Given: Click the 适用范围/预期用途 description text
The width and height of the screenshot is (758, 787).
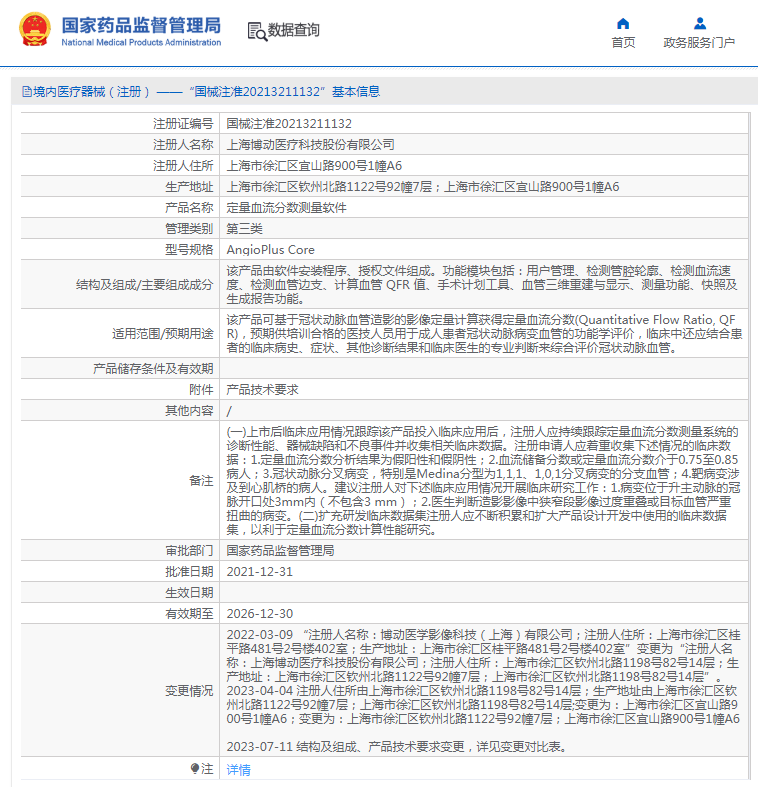Looking at the screenshot, I should point(484,333).
